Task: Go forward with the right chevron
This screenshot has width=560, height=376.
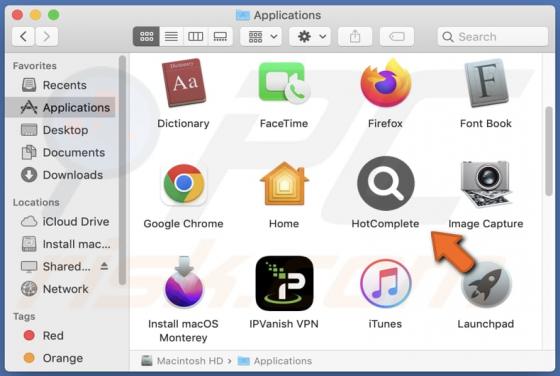Action: (x=46, y=36)
